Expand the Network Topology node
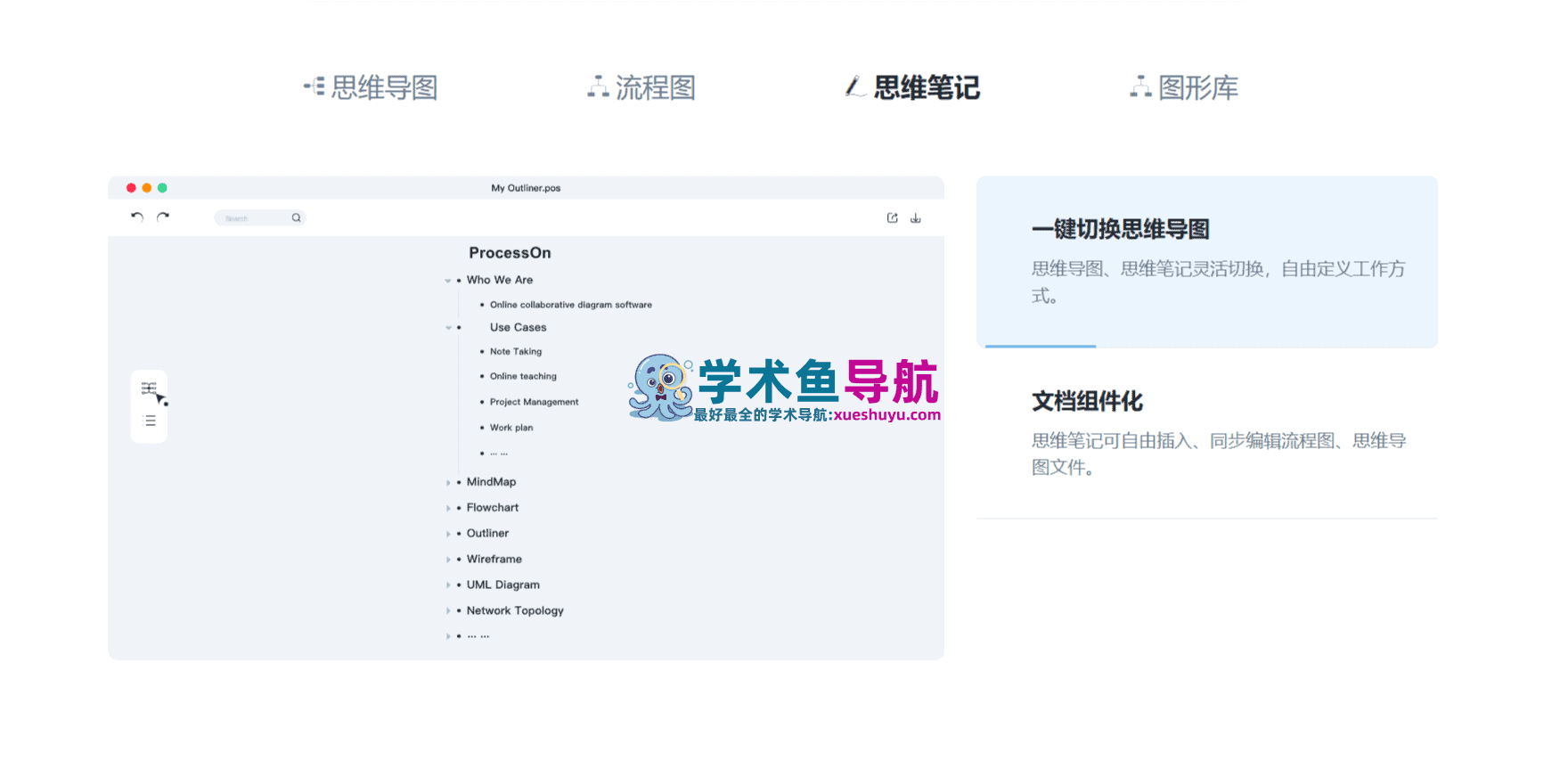 pos(448,612)
